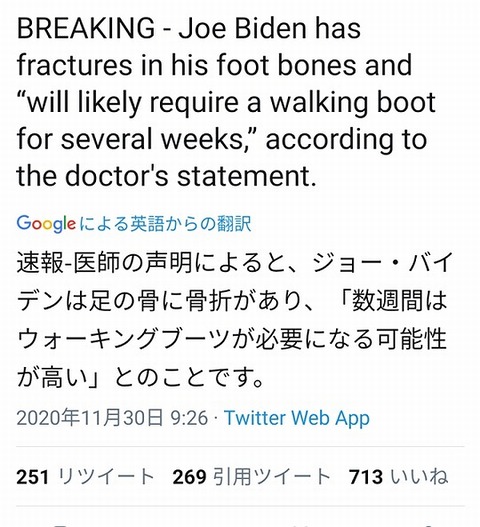Click the Japanese line starting with デンは足の骨
480x527 pixels.
[x=232, y=300]
